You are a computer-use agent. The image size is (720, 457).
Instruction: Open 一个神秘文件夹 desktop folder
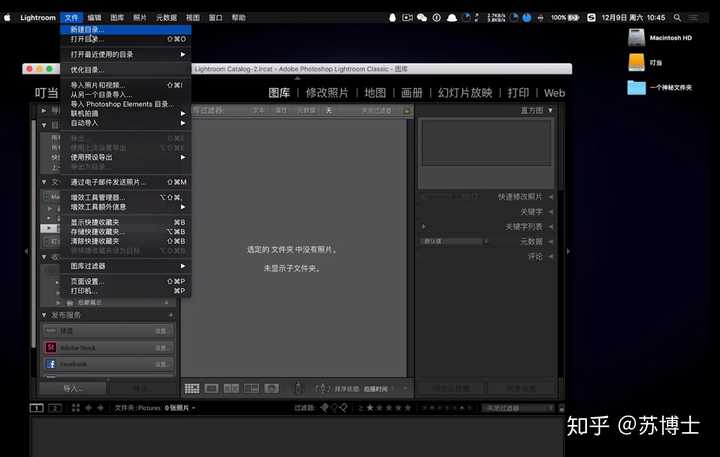636,87
